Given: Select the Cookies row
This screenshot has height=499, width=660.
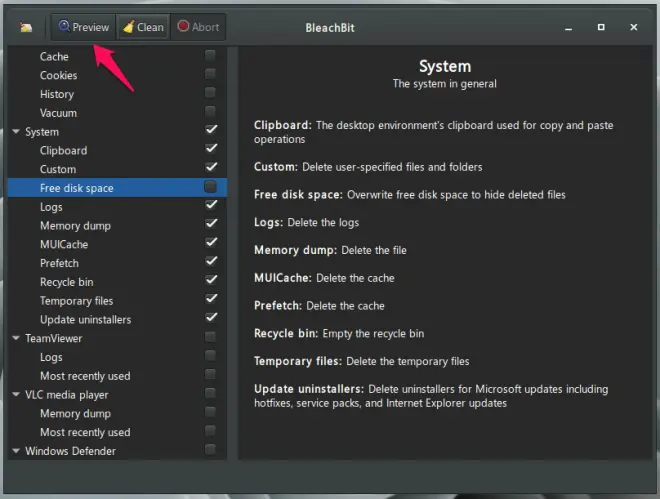Looking at the screenshot, I should tap(117, 75).
